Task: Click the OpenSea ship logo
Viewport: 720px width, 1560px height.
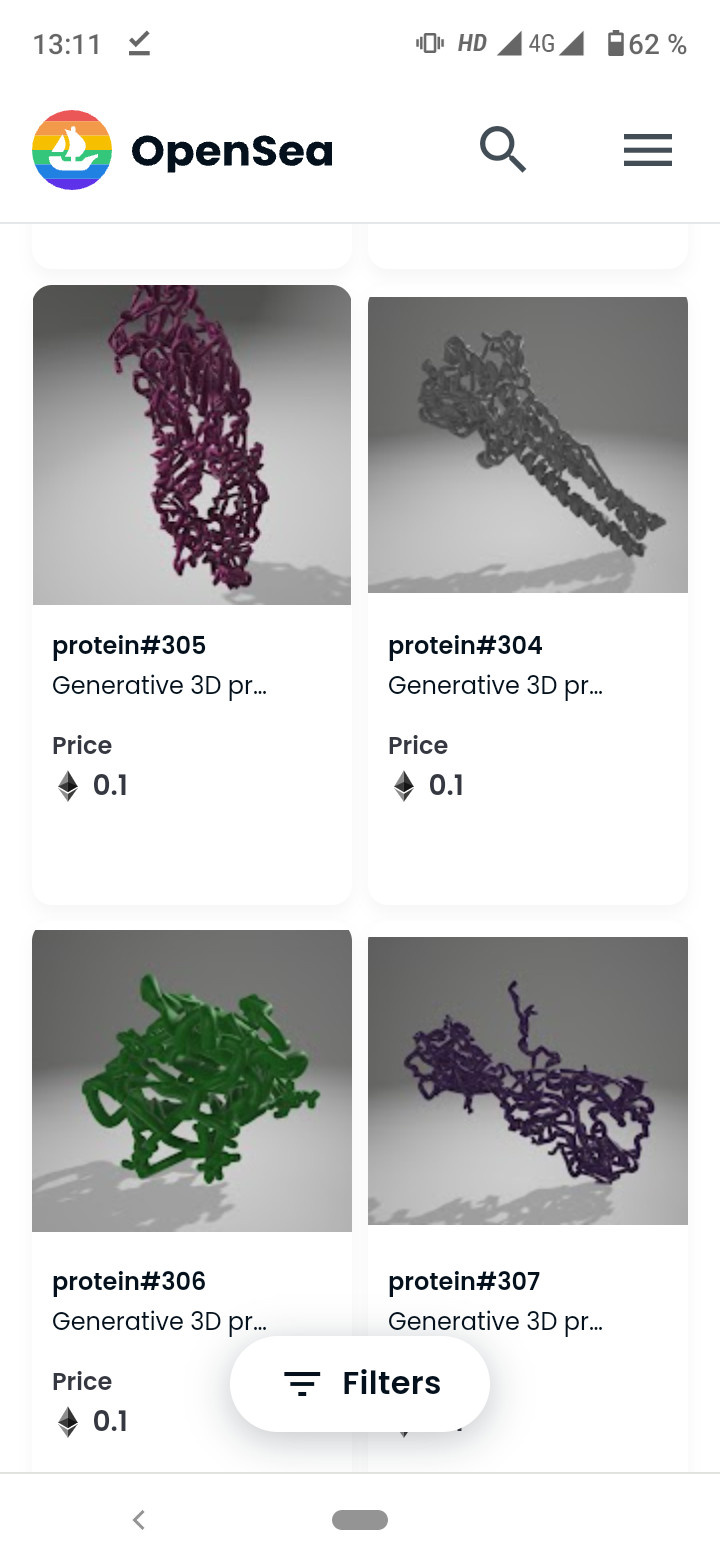Action: click(71, 148)
